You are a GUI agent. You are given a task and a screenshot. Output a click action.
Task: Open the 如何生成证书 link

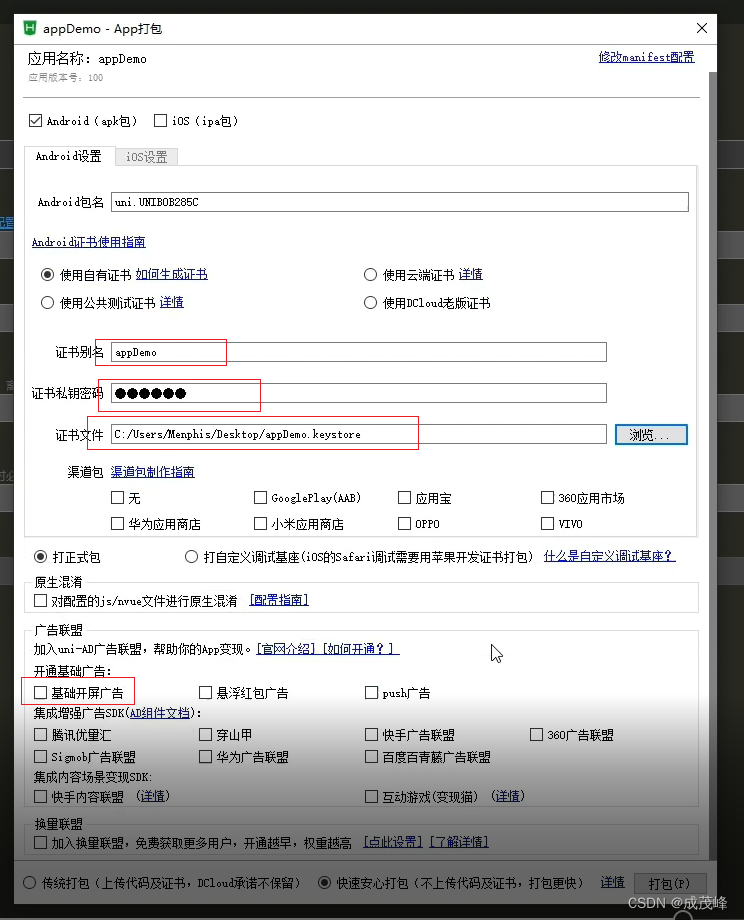click(171, 274)
